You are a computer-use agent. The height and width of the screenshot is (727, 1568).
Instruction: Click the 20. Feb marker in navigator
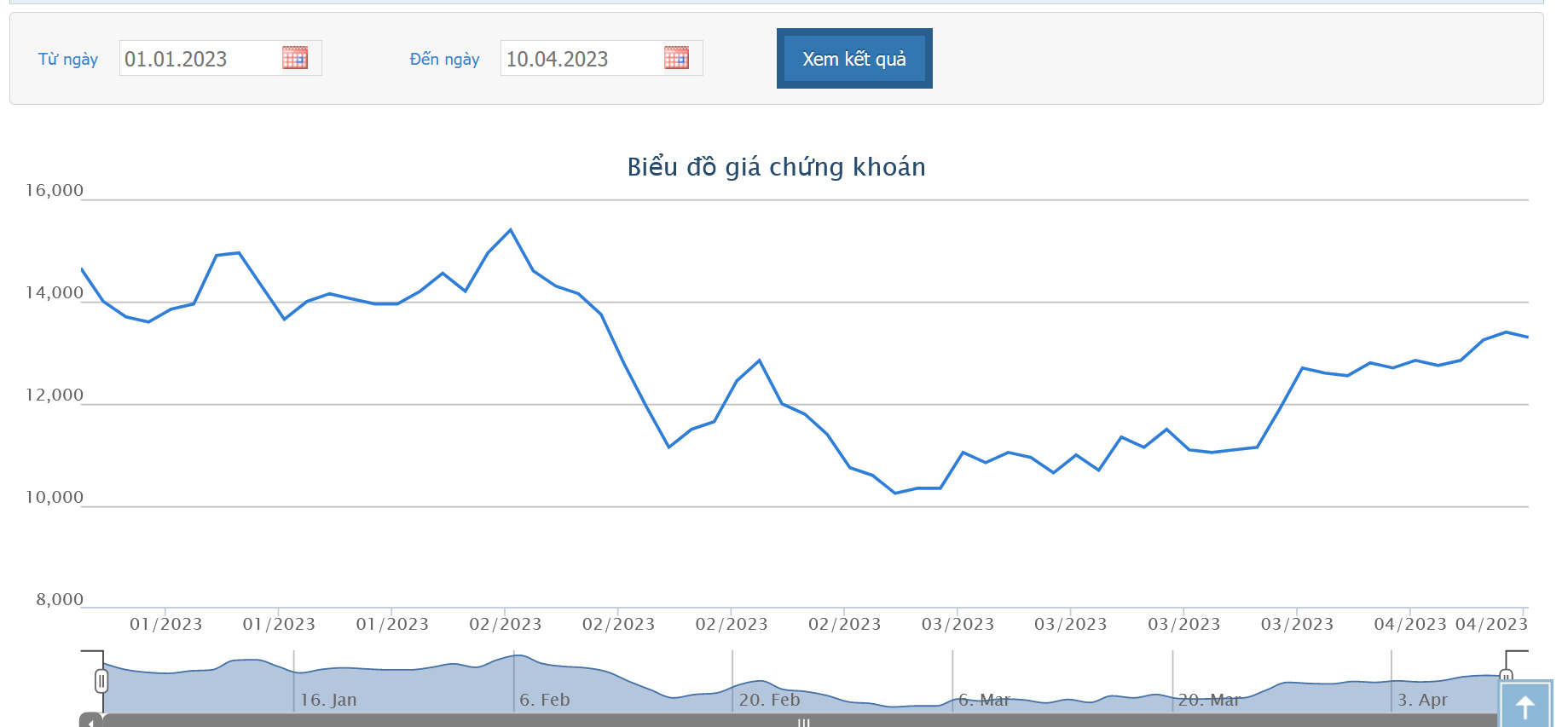[770, 700]
